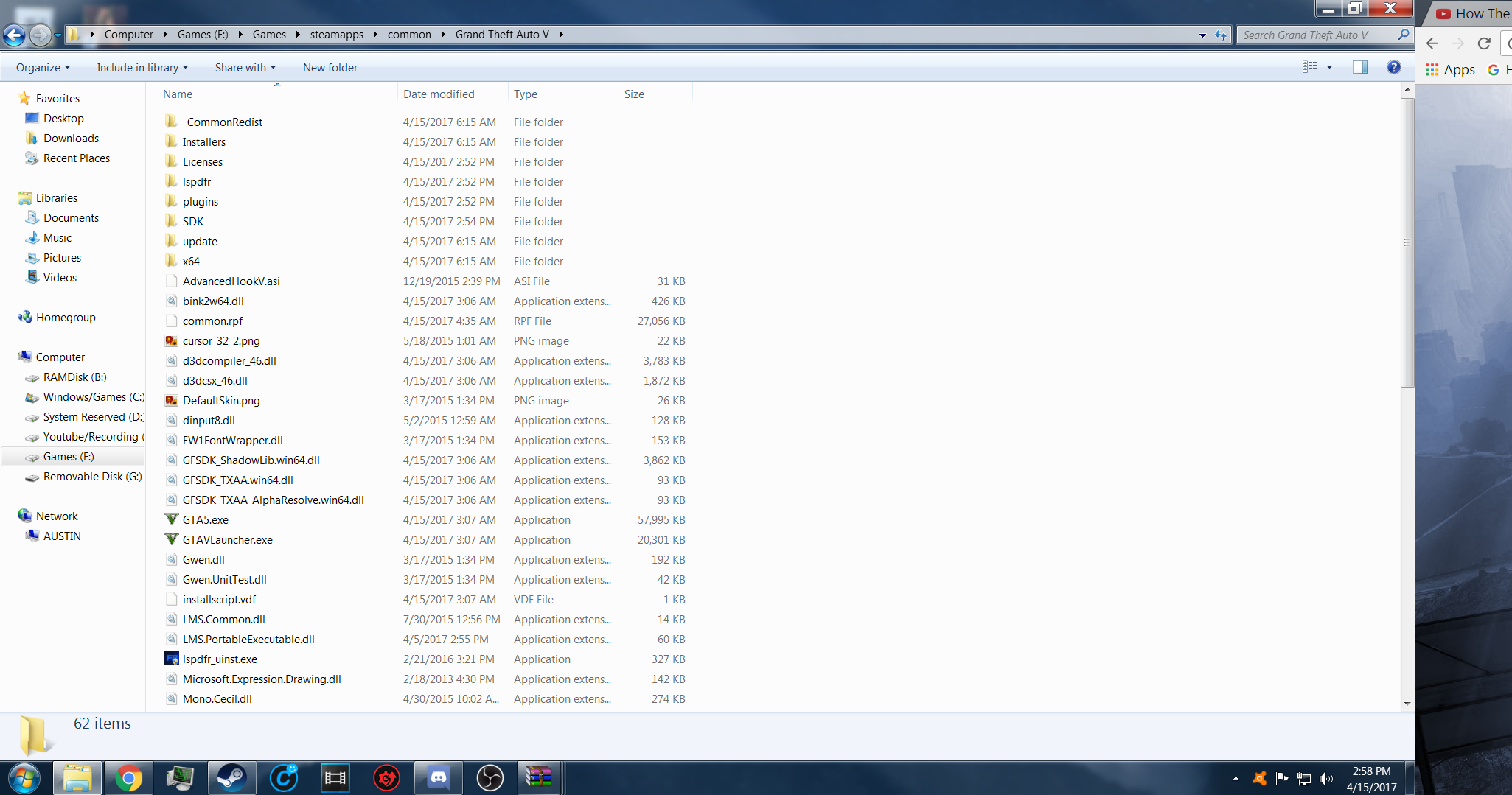Click the Games (F:) breadcrumb segment
1512x795 pixels.
[x=203, y=35]
